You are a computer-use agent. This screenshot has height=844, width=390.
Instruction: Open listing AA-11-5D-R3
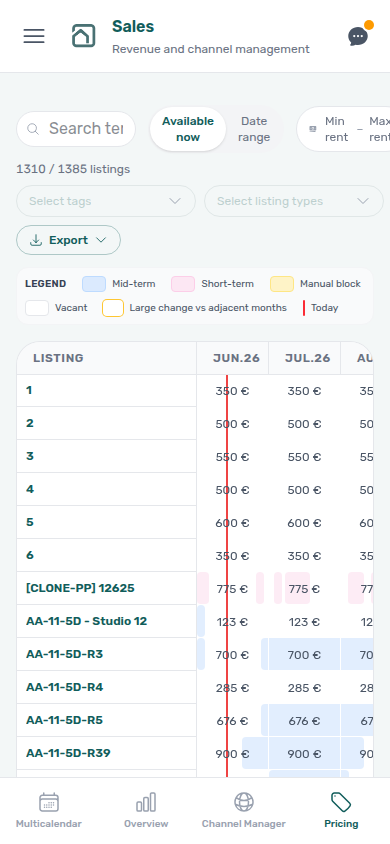click(65, 655)
